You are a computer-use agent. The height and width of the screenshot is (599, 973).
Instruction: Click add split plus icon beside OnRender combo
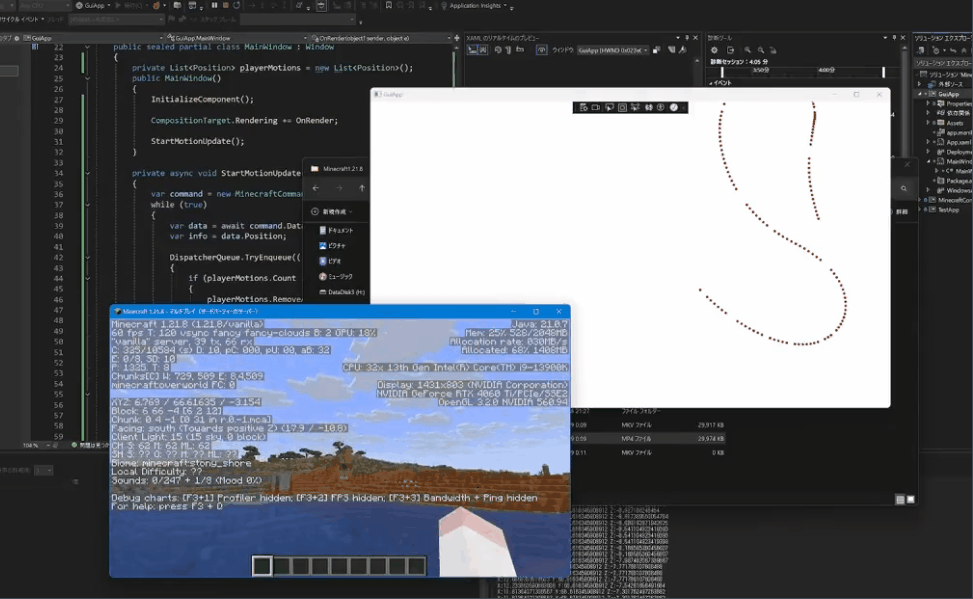[x=457, y=38]
